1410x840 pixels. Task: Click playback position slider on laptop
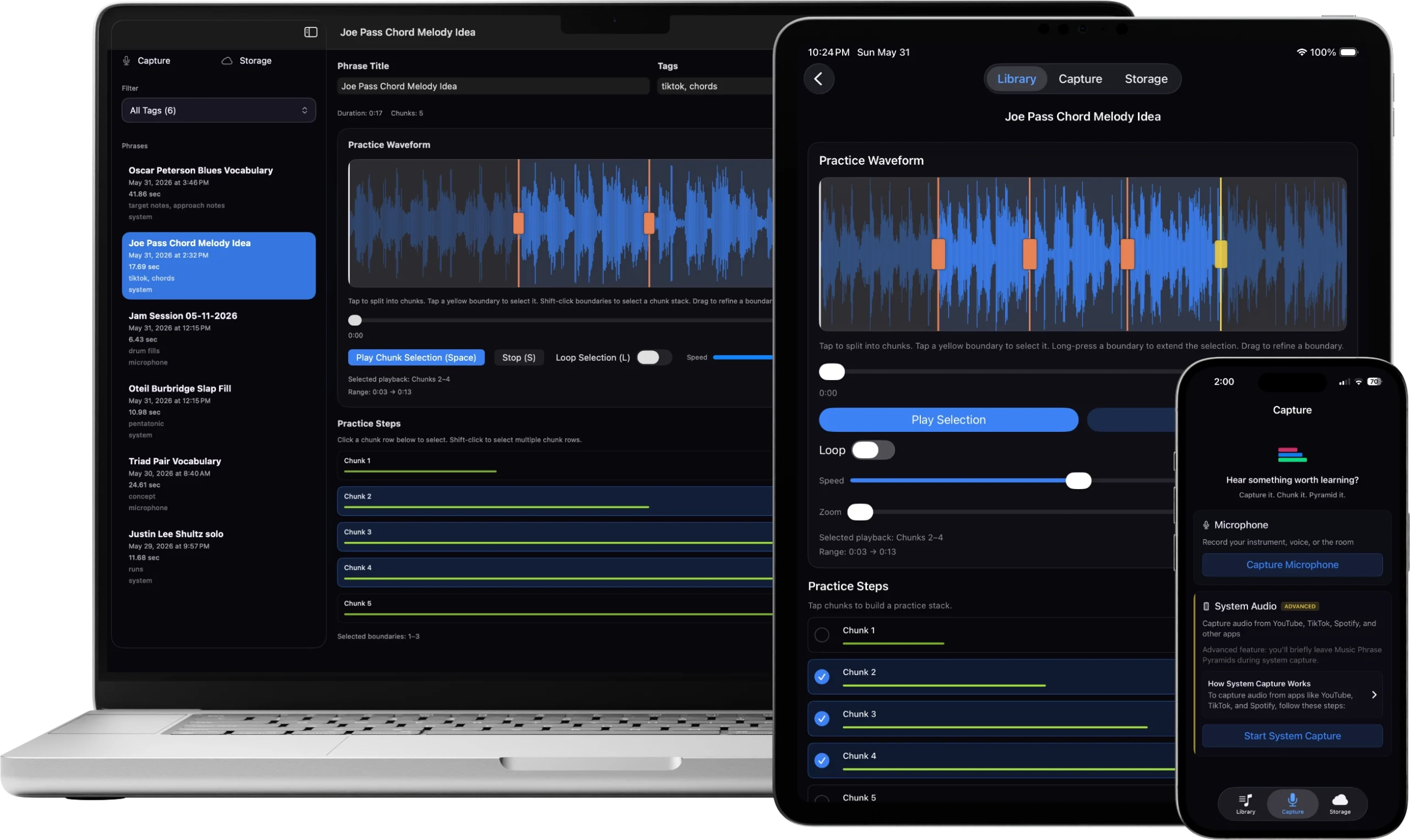coord(560,321)
